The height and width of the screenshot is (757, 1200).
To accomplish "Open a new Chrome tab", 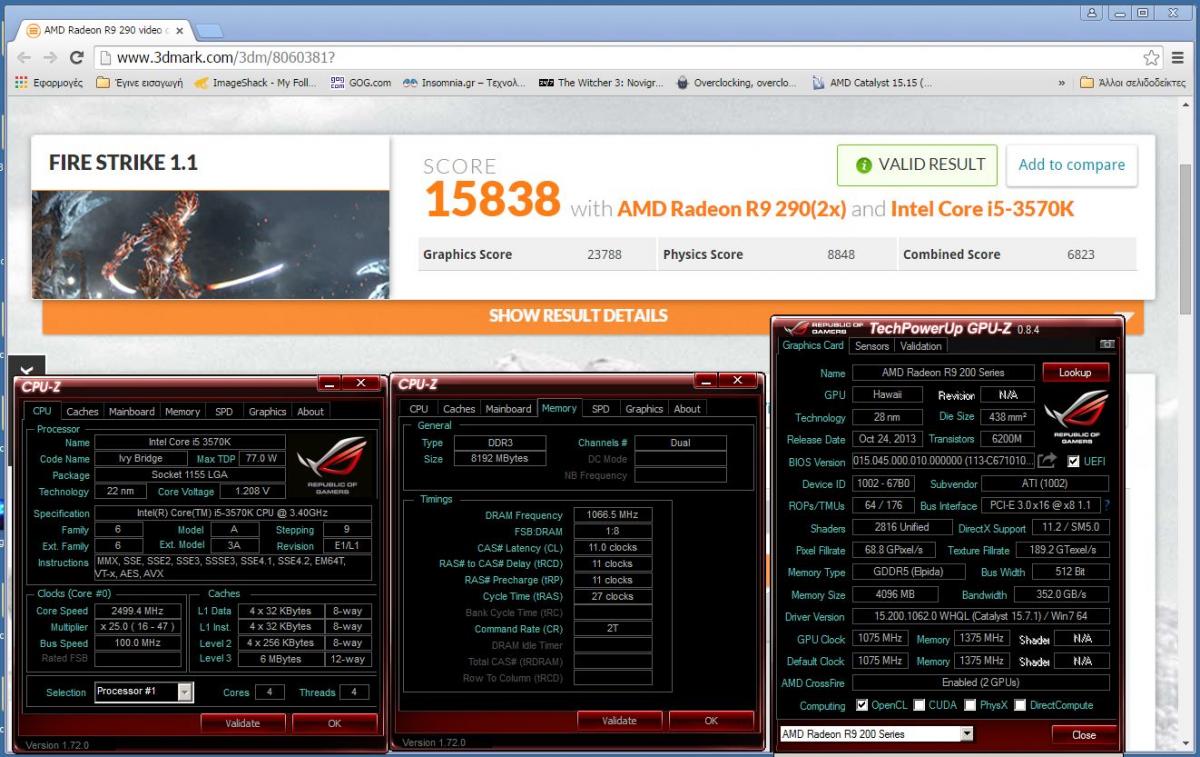I will 209,30.
